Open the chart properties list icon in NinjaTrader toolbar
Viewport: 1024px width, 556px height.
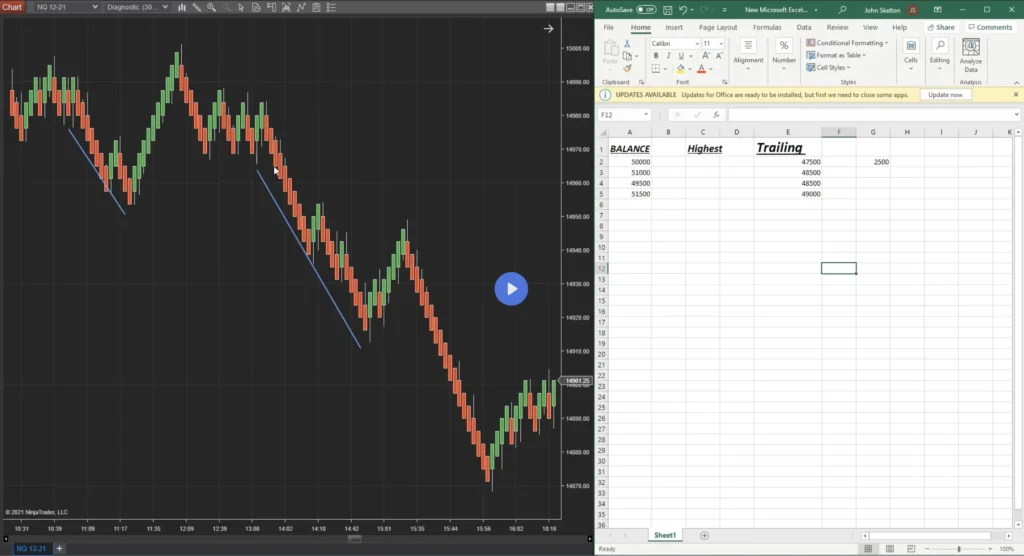(331, 7)
